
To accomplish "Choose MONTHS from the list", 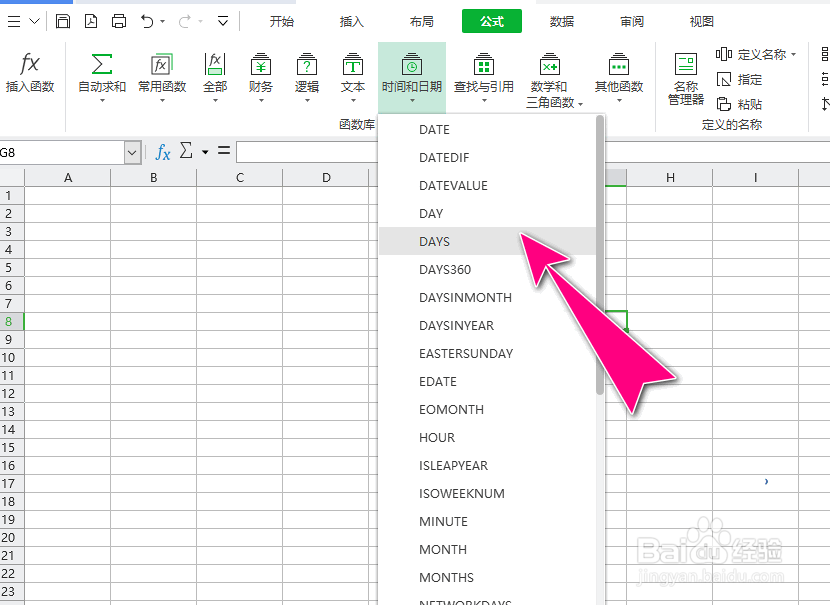I will pyautogui.click(x=487, y=578).
